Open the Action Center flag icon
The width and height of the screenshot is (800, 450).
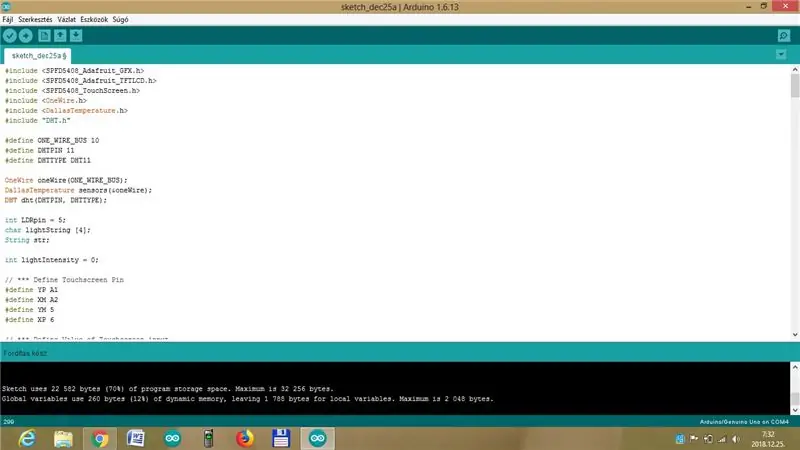click(694, 439)
